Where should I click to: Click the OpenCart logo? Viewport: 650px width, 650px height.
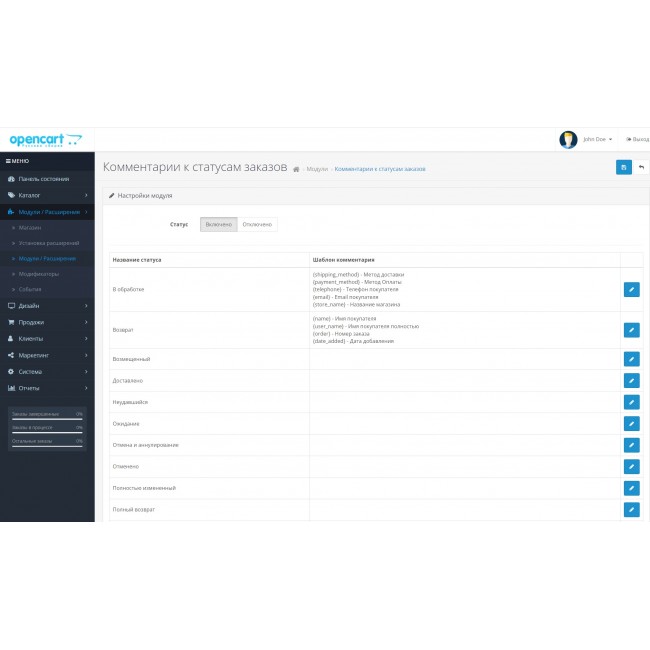click(45, 140)
